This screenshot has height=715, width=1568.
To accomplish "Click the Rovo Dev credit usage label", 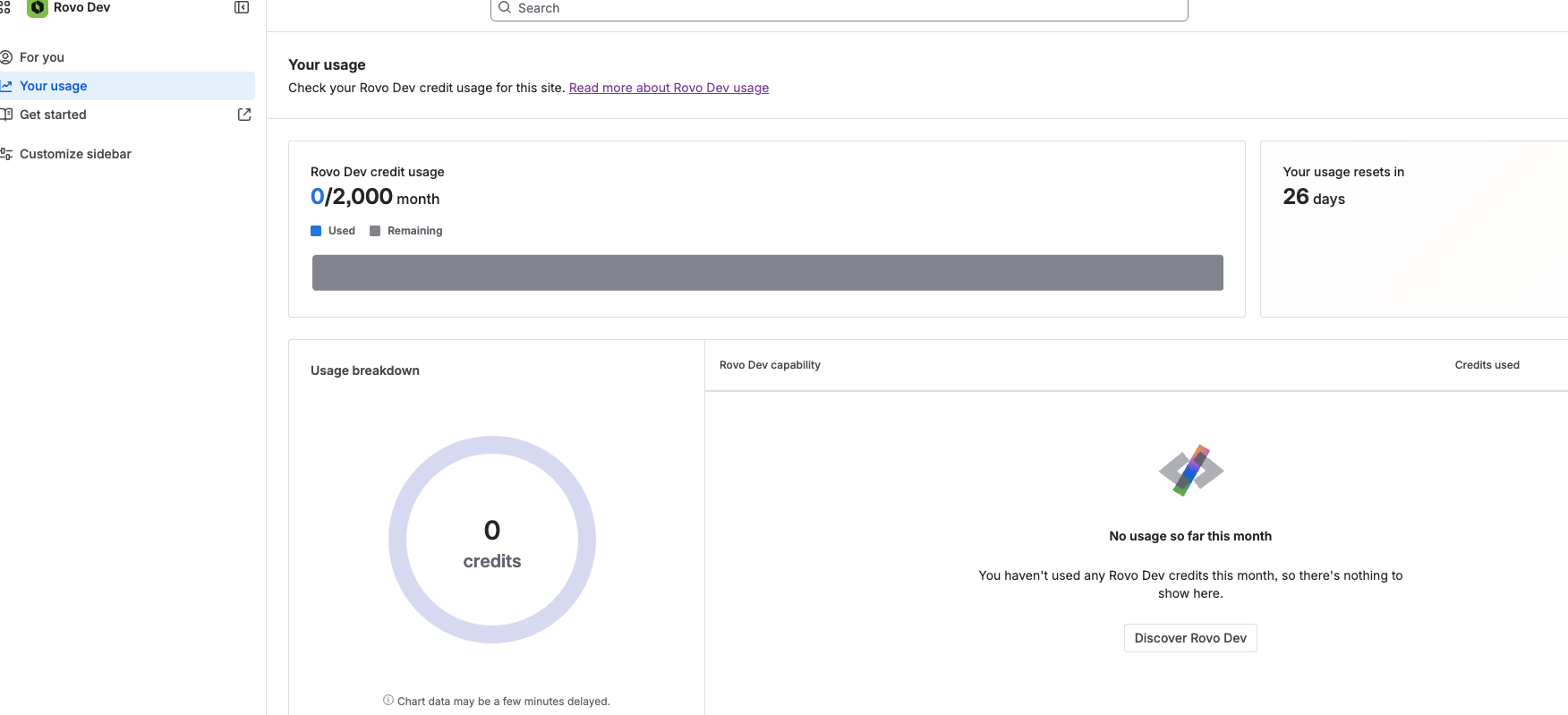I will 378,172.
